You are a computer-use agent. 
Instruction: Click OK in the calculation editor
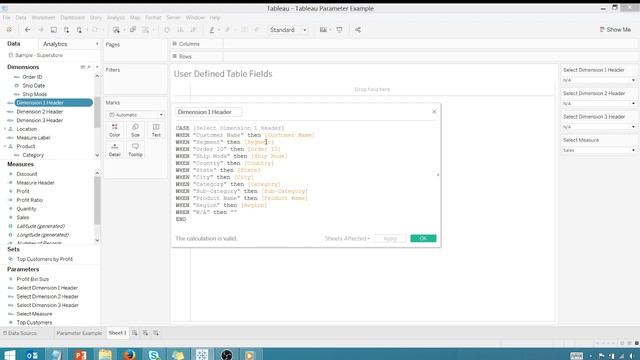coord(423,238)
